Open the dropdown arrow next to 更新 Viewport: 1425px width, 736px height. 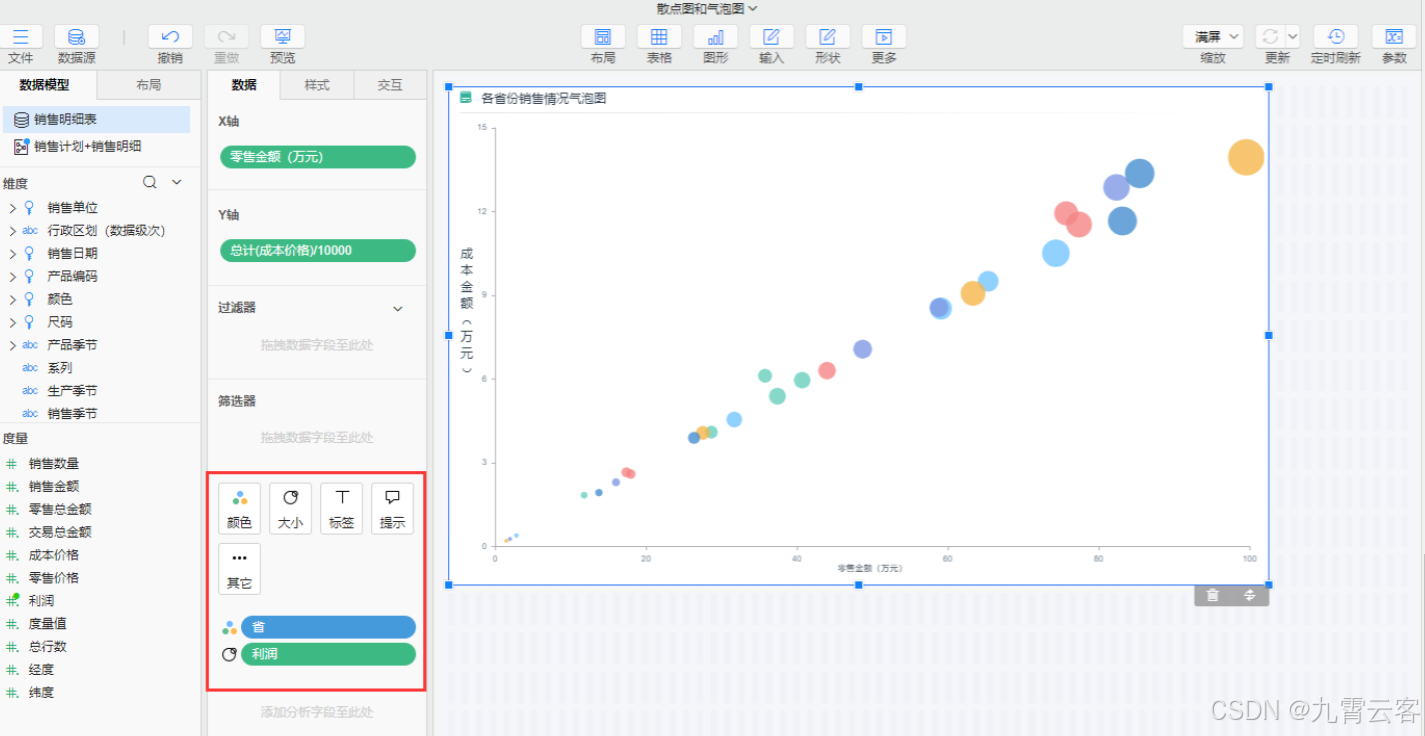1292,37
